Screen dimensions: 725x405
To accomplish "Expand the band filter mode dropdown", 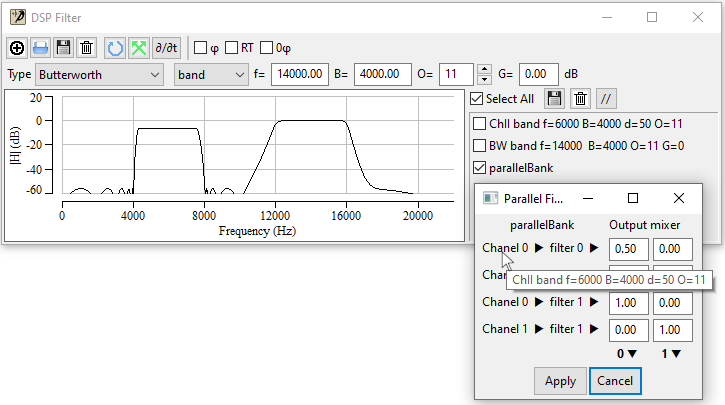I will pyautogui.click(x=210, y=74).
